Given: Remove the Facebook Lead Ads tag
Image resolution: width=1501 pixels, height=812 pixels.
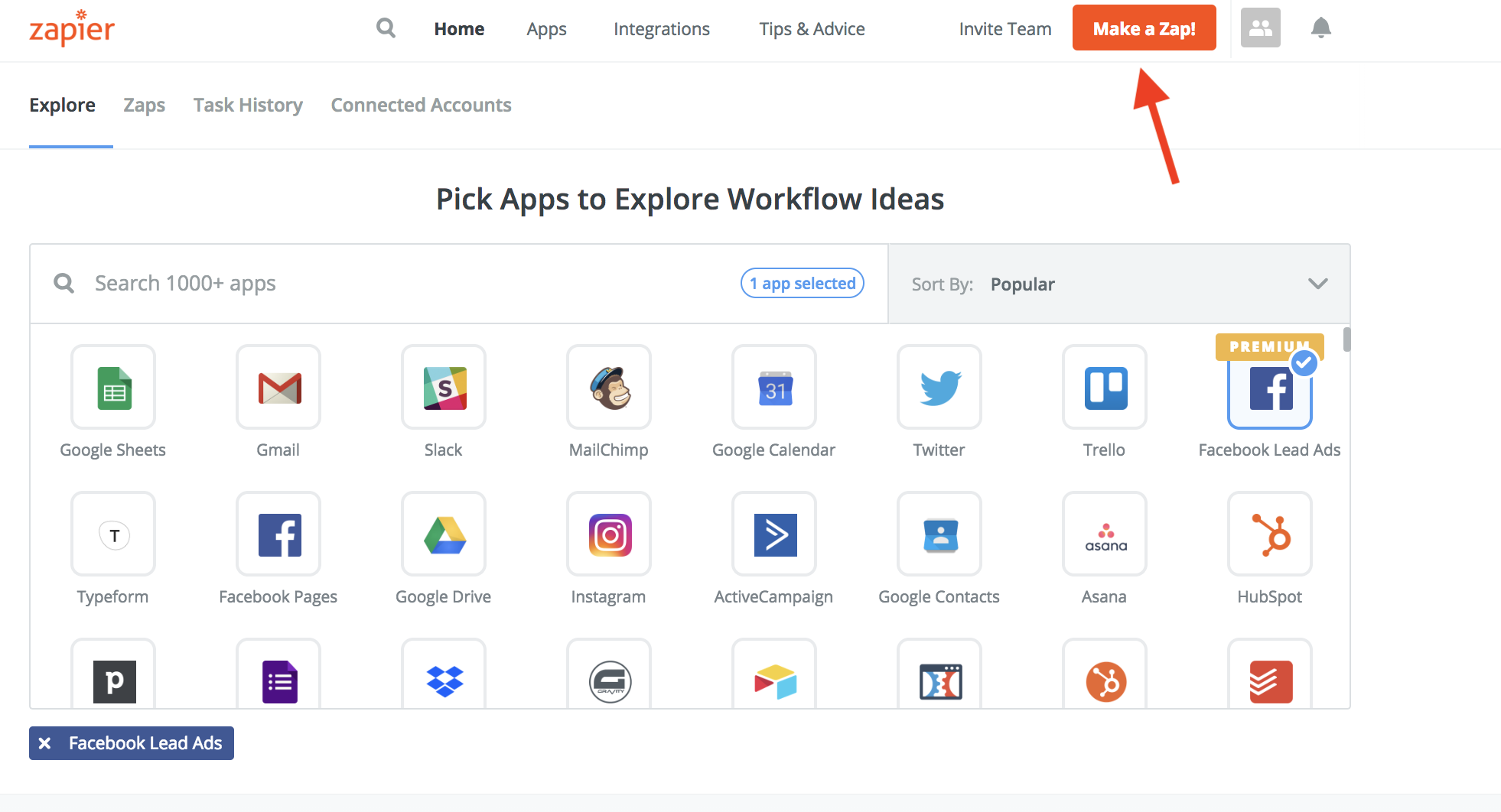Looking at the screenshot, I should tap(45, 743).
